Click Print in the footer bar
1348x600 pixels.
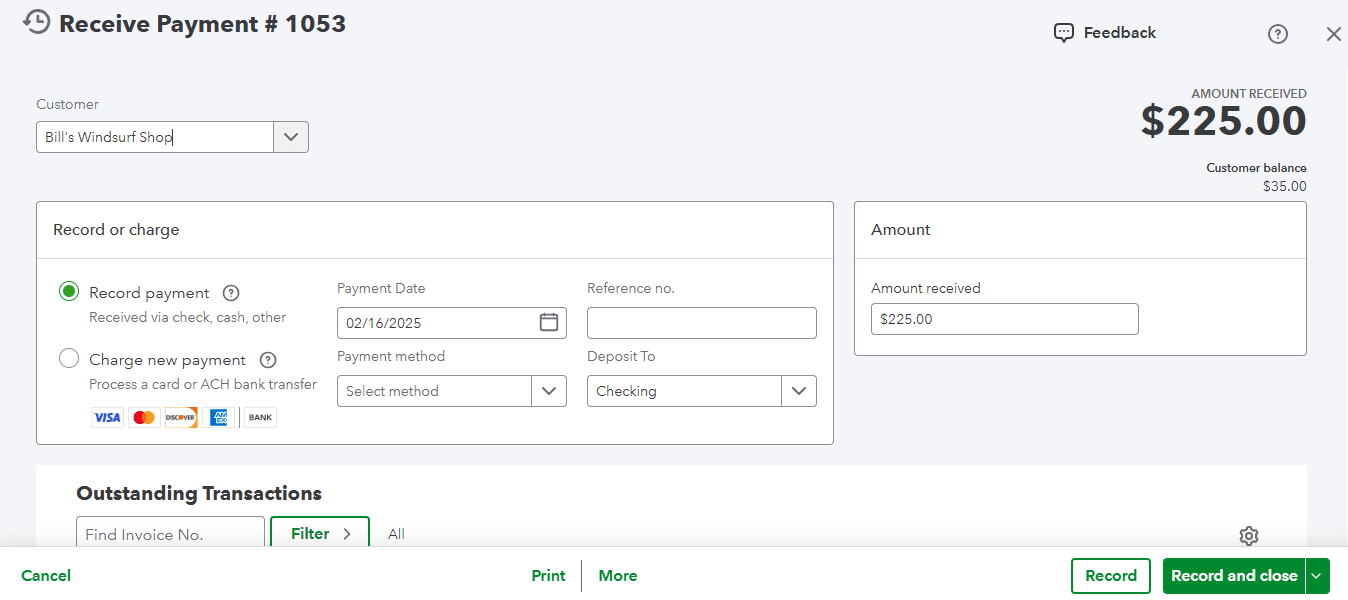click(548, 576)
